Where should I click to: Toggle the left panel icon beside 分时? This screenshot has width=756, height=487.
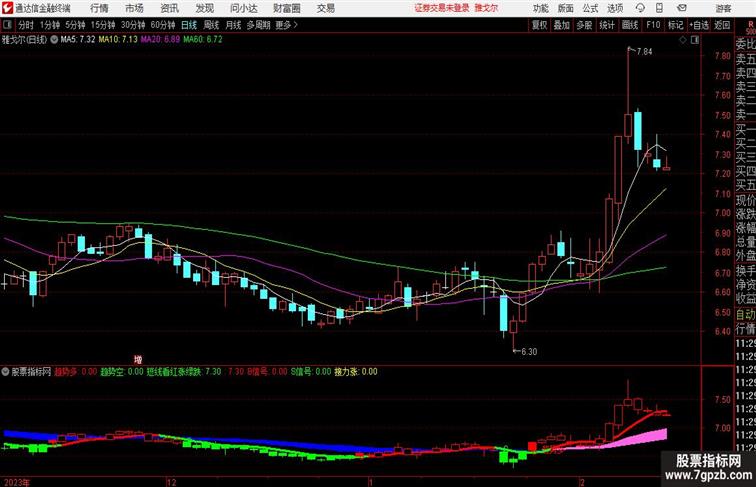7,25
